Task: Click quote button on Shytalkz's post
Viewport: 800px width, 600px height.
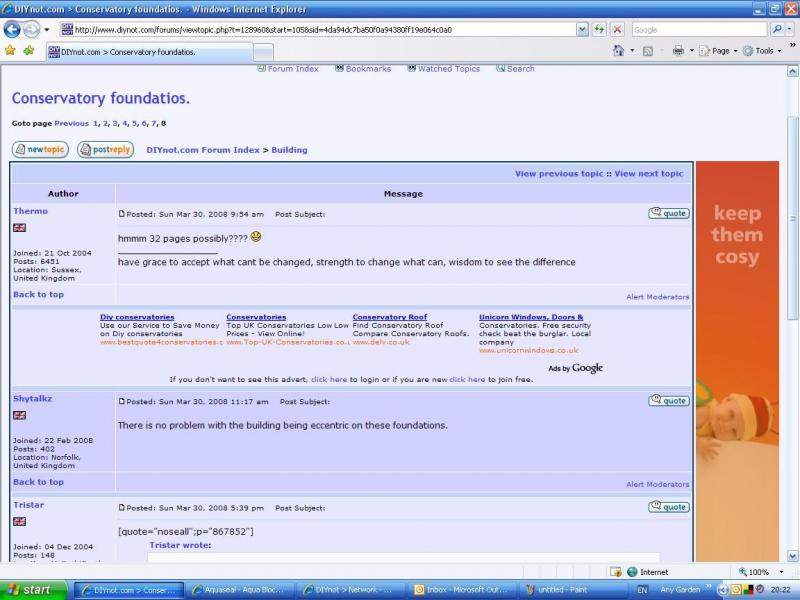Action: pos(669,400)
